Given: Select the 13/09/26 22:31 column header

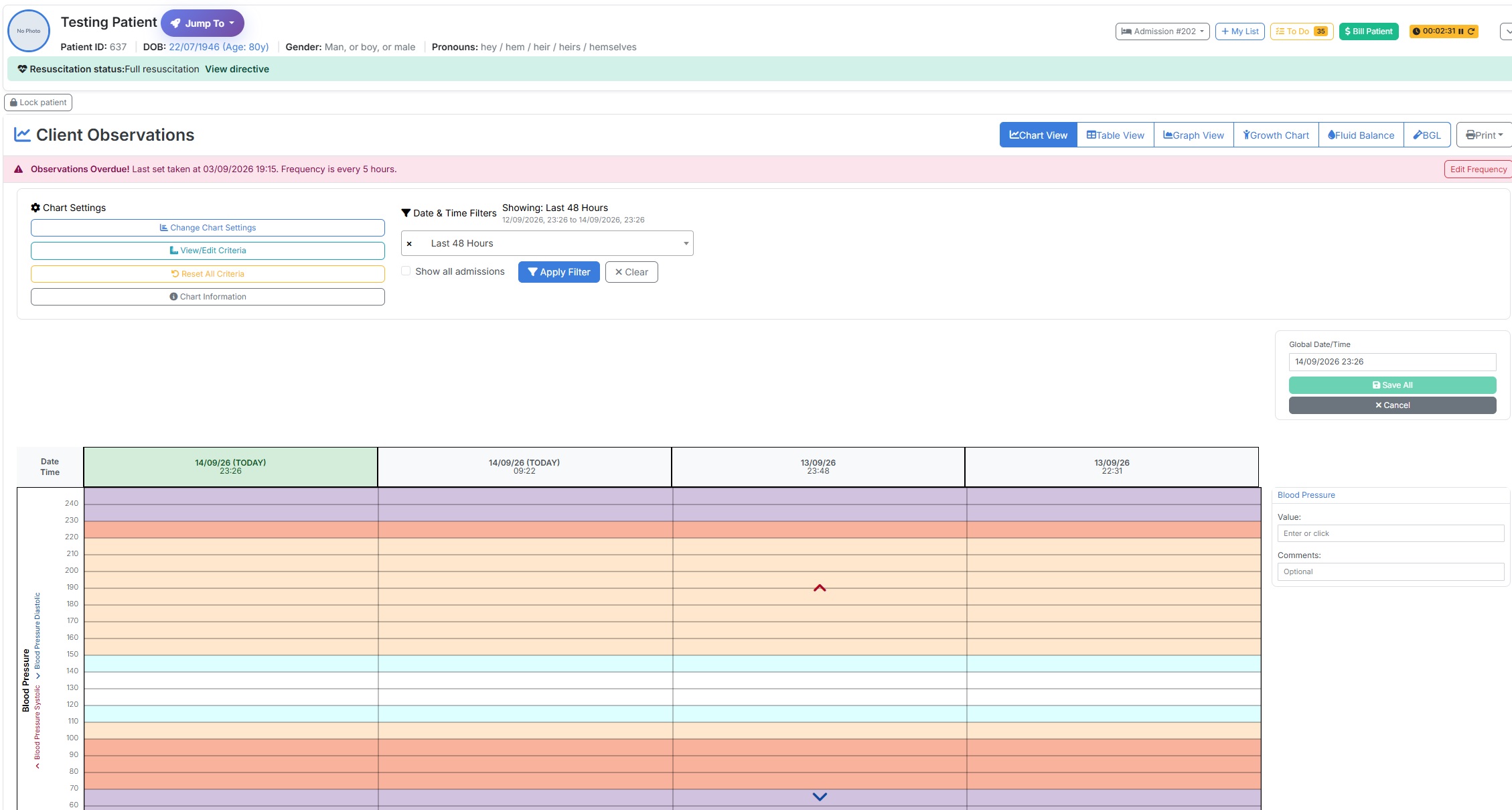Looking at the screenshot, I should click(1112, 467).
